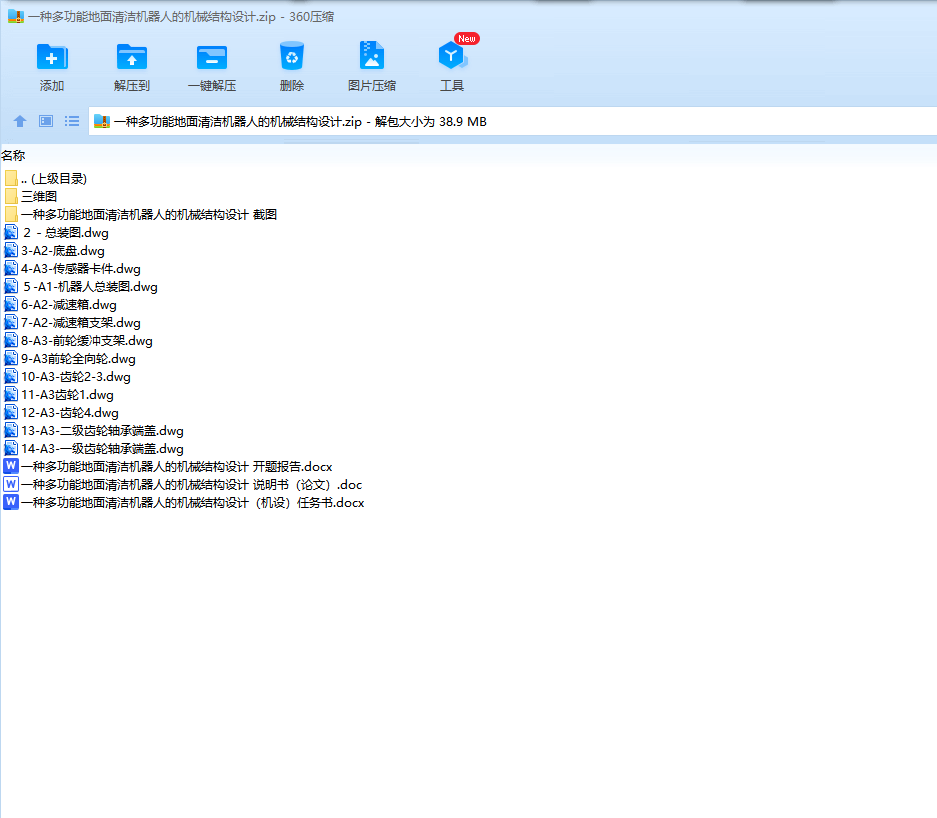Image resolution: width=937 pixels, height=818 pixels.
Task: Select the 开题报告.docx file name
Action: [176, 467]
